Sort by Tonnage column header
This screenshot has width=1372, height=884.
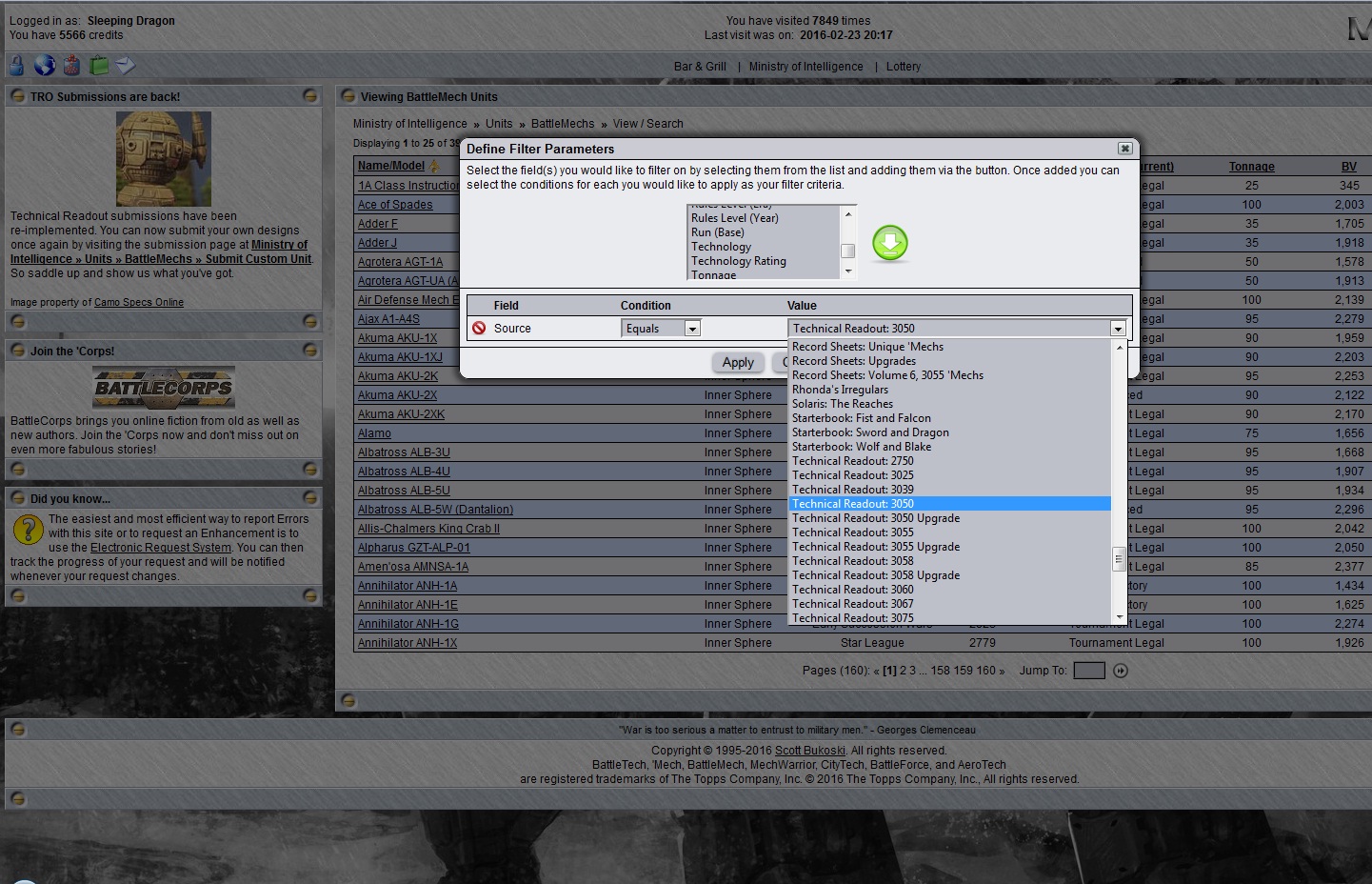[1251, 167]
